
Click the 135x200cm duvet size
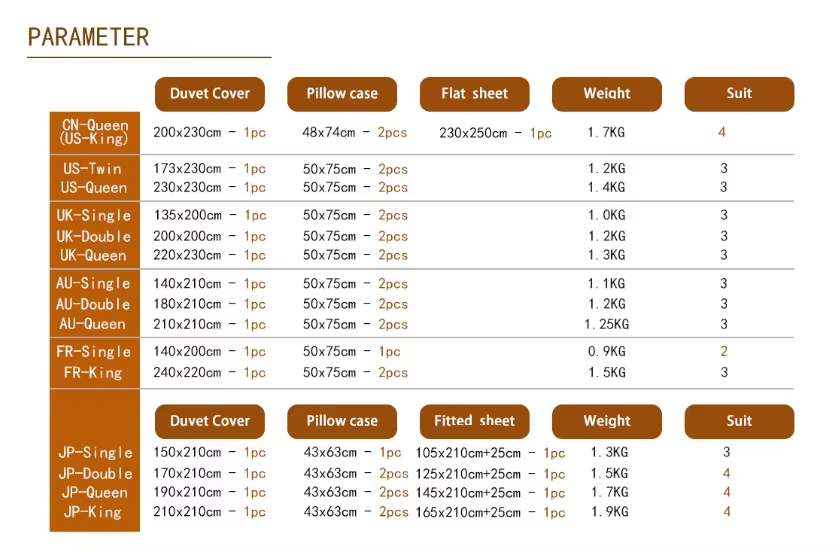click(x=187, y=215)
